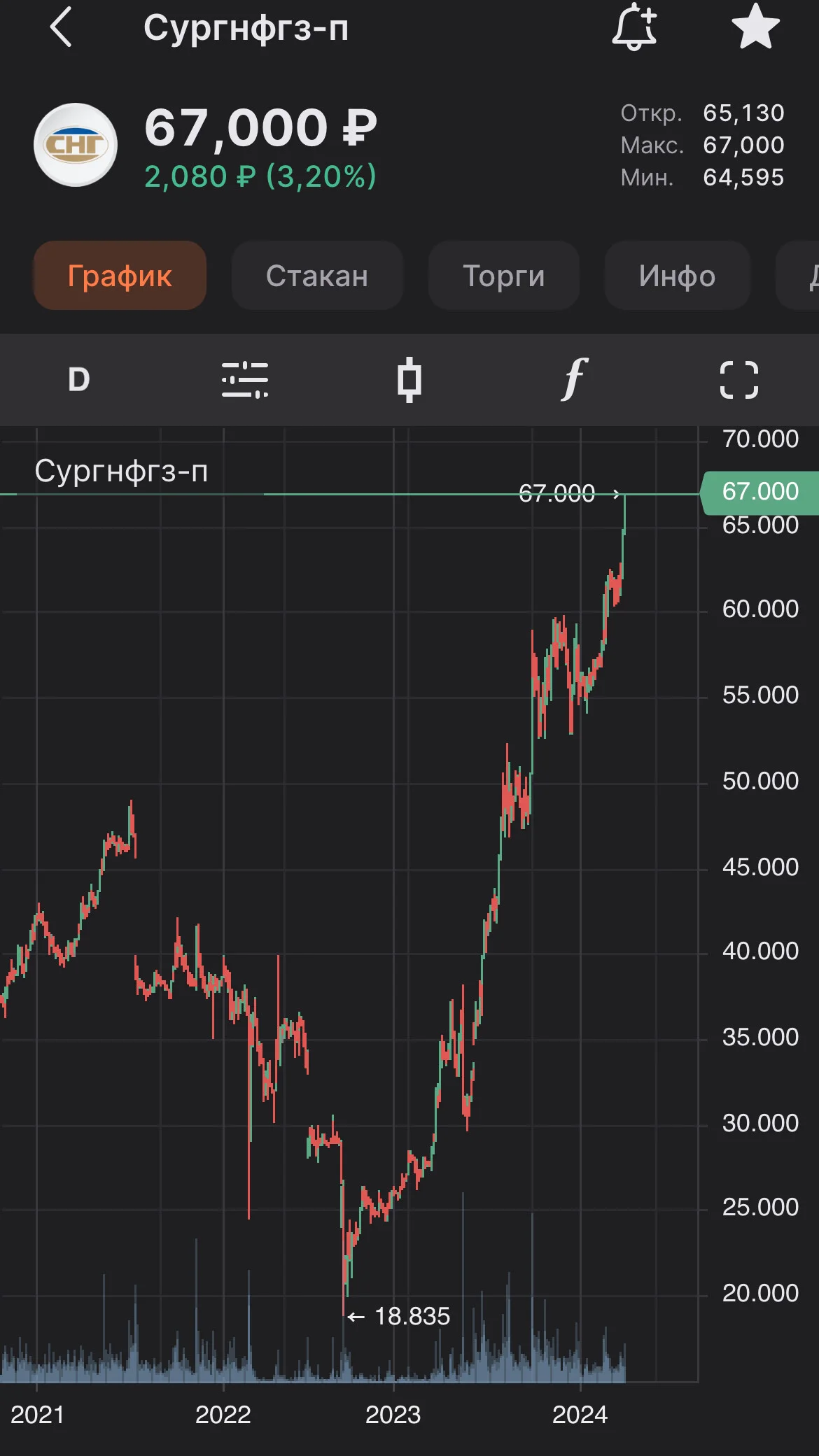Add a price alert with the bell icon
819x1456 pixels.
(635, 27)
